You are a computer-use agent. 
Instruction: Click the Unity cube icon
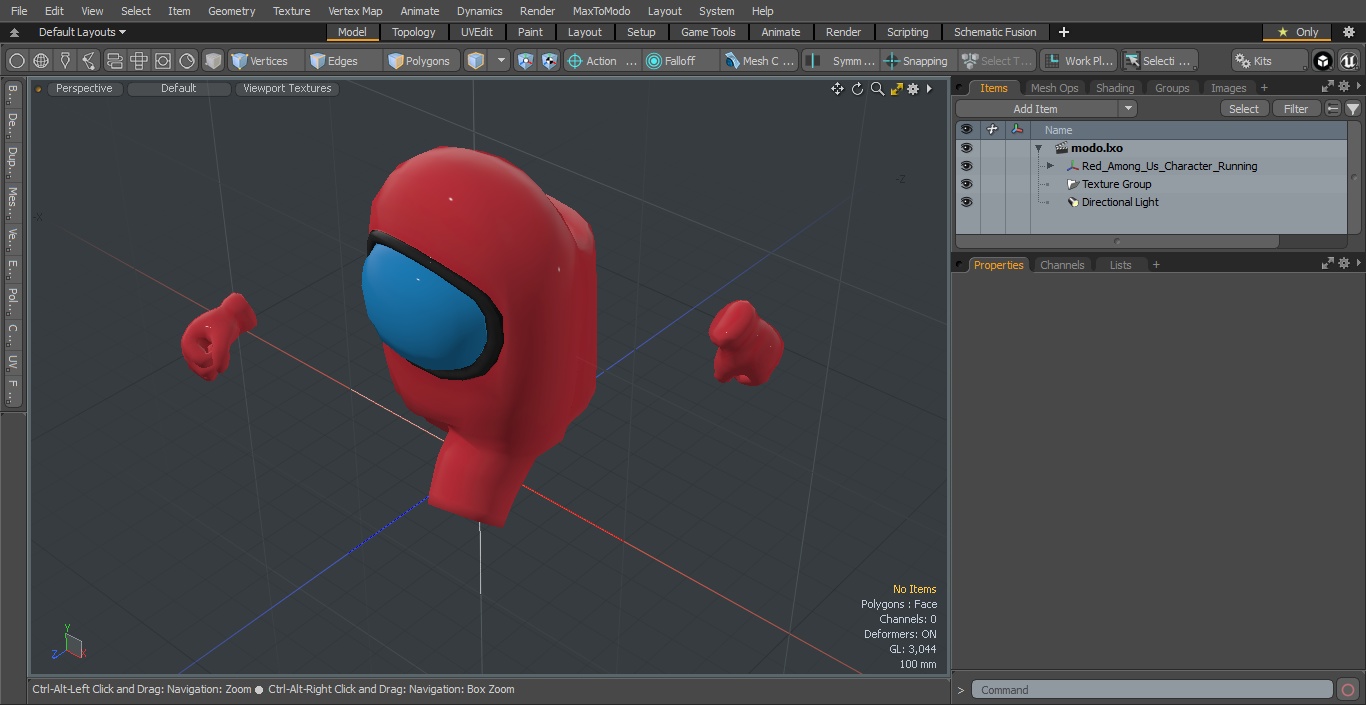(1323, 61)
